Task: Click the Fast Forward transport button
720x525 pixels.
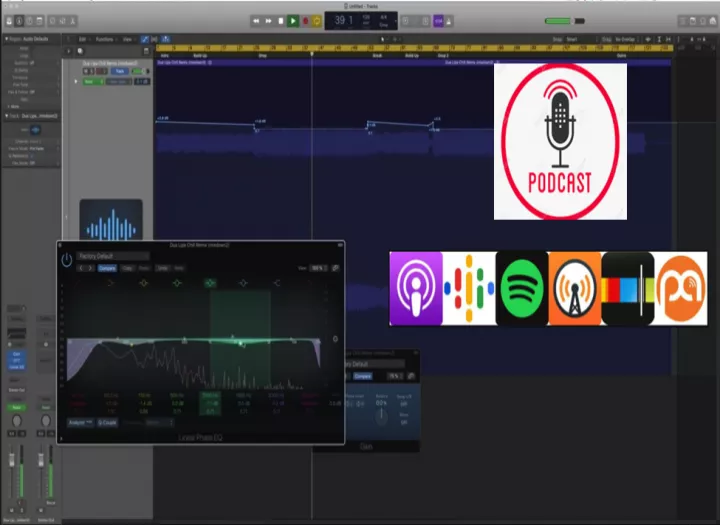Action: tap(269, 21)
